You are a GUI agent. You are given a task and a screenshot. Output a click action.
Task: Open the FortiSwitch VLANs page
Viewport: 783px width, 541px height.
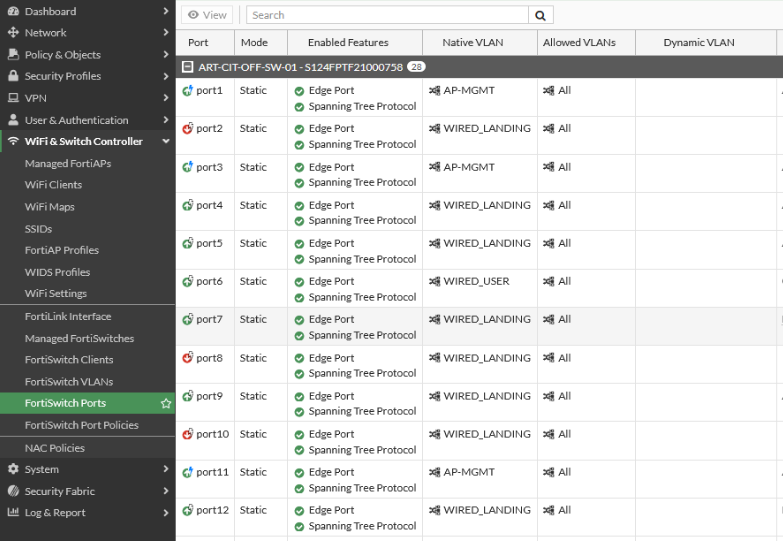pos(69,381)
